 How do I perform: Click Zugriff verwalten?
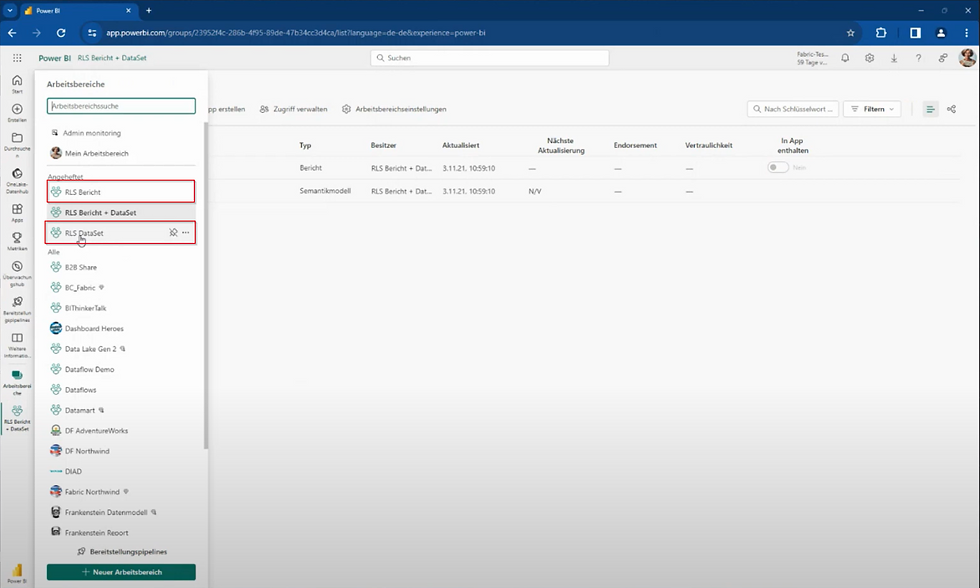click(x=293, y=109)
